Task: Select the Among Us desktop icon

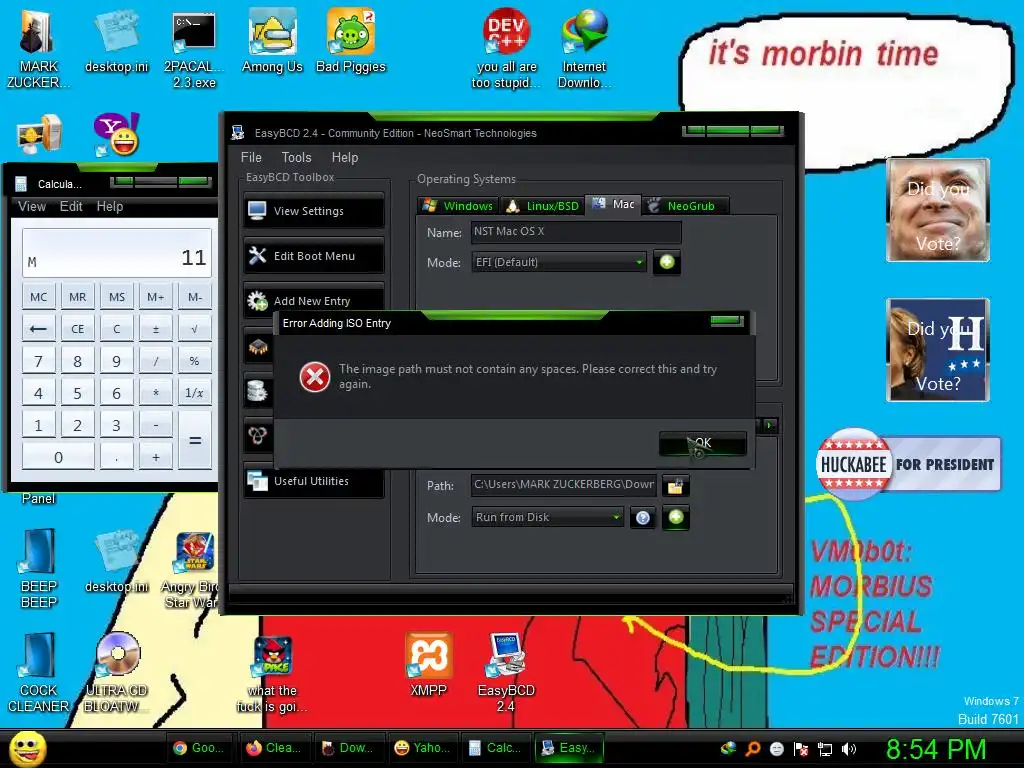Action: (x=272, y=41)
